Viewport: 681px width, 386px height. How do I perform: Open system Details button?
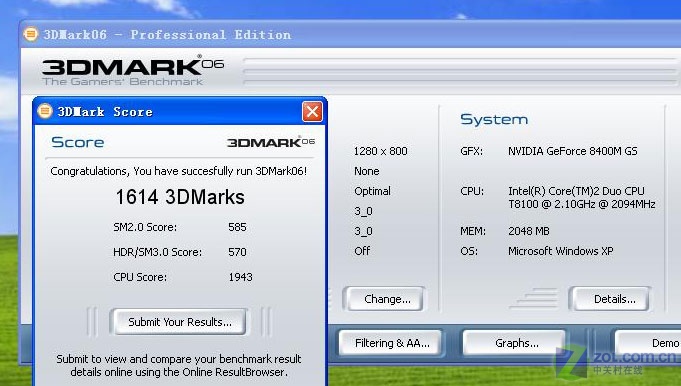pyautogui.click(x=612, y=299)
